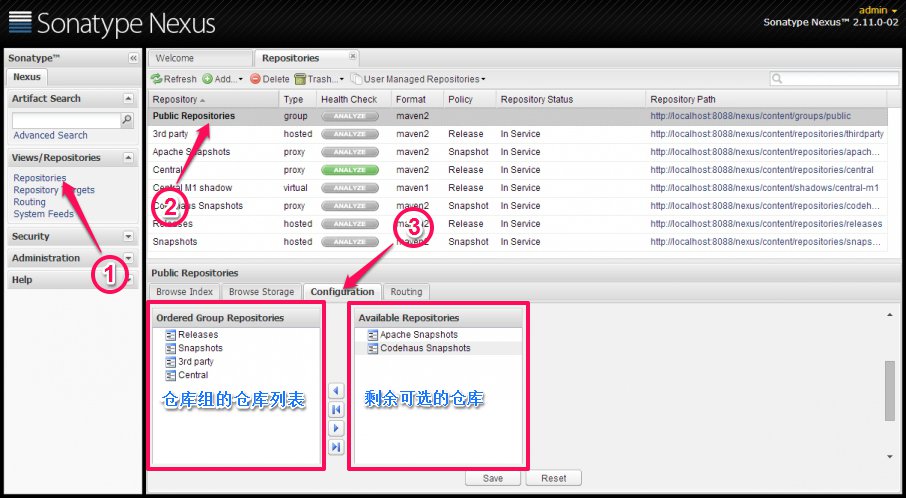Click the scroll-down arrow of configuration panel
906x498 pixels.
coord(890,457)
